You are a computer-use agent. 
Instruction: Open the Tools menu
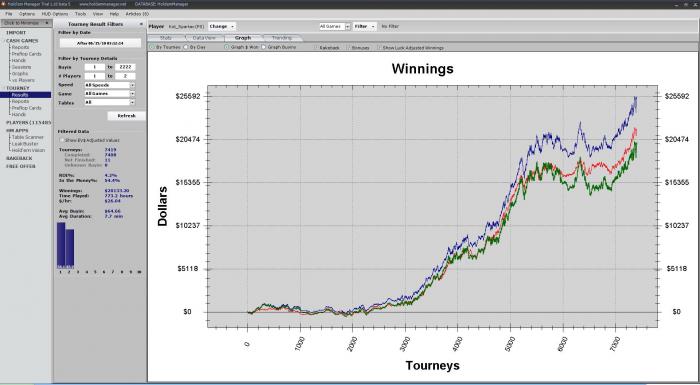coord(80,14)
